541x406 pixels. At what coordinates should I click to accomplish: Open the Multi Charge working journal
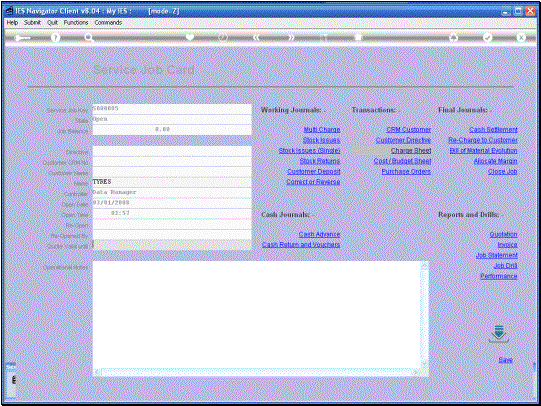322,130
